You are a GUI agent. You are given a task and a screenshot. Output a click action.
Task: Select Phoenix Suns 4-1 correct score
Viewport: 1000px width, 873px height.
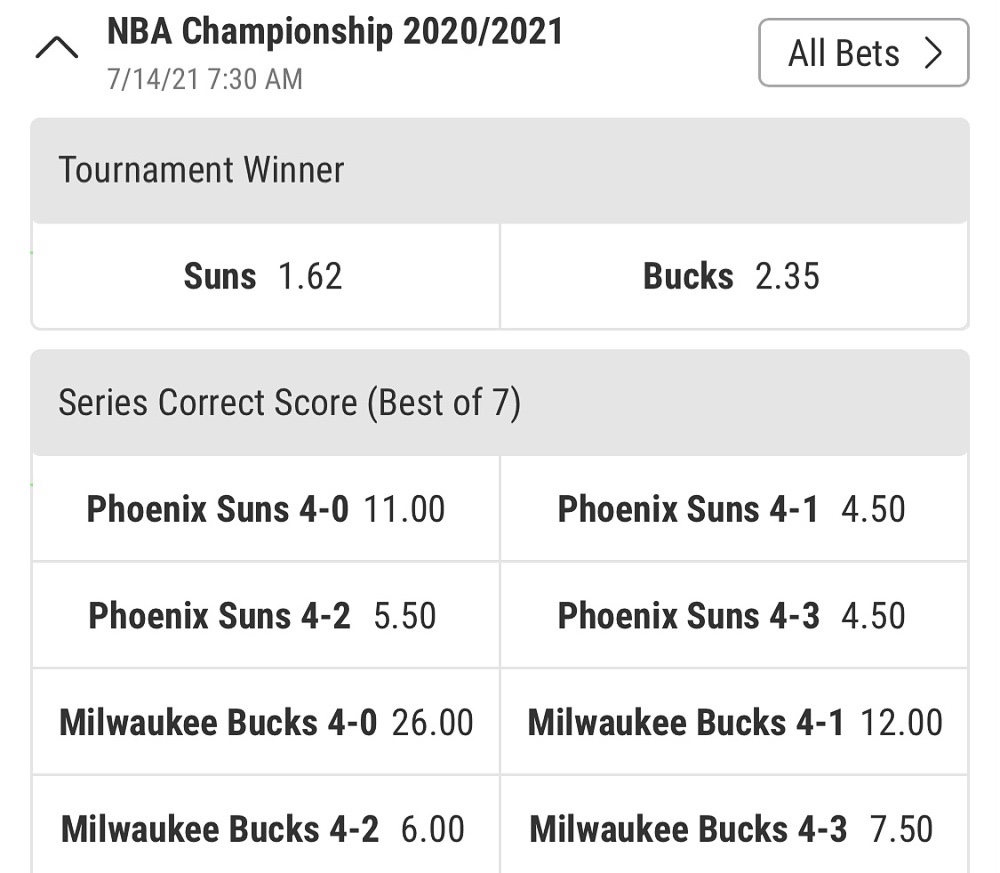pyautogui.click(x=733, y=509)
